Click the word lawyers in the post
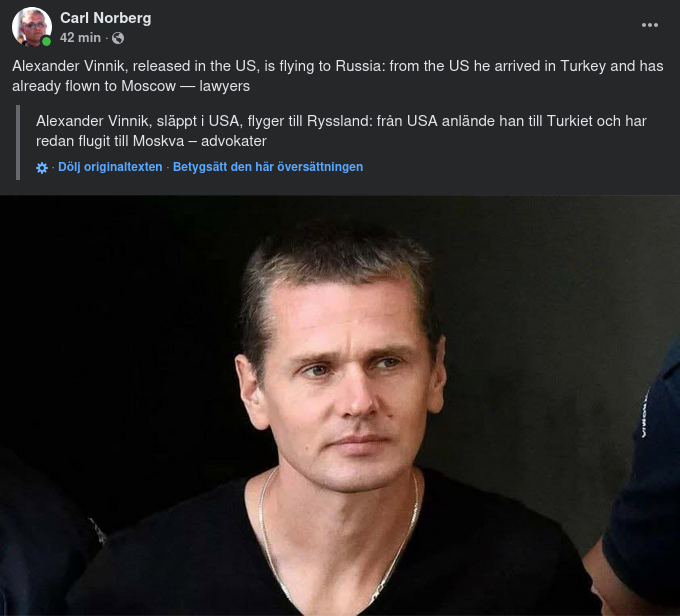The height and width of the screenshot is (616, 680). [x=225, y=86]
